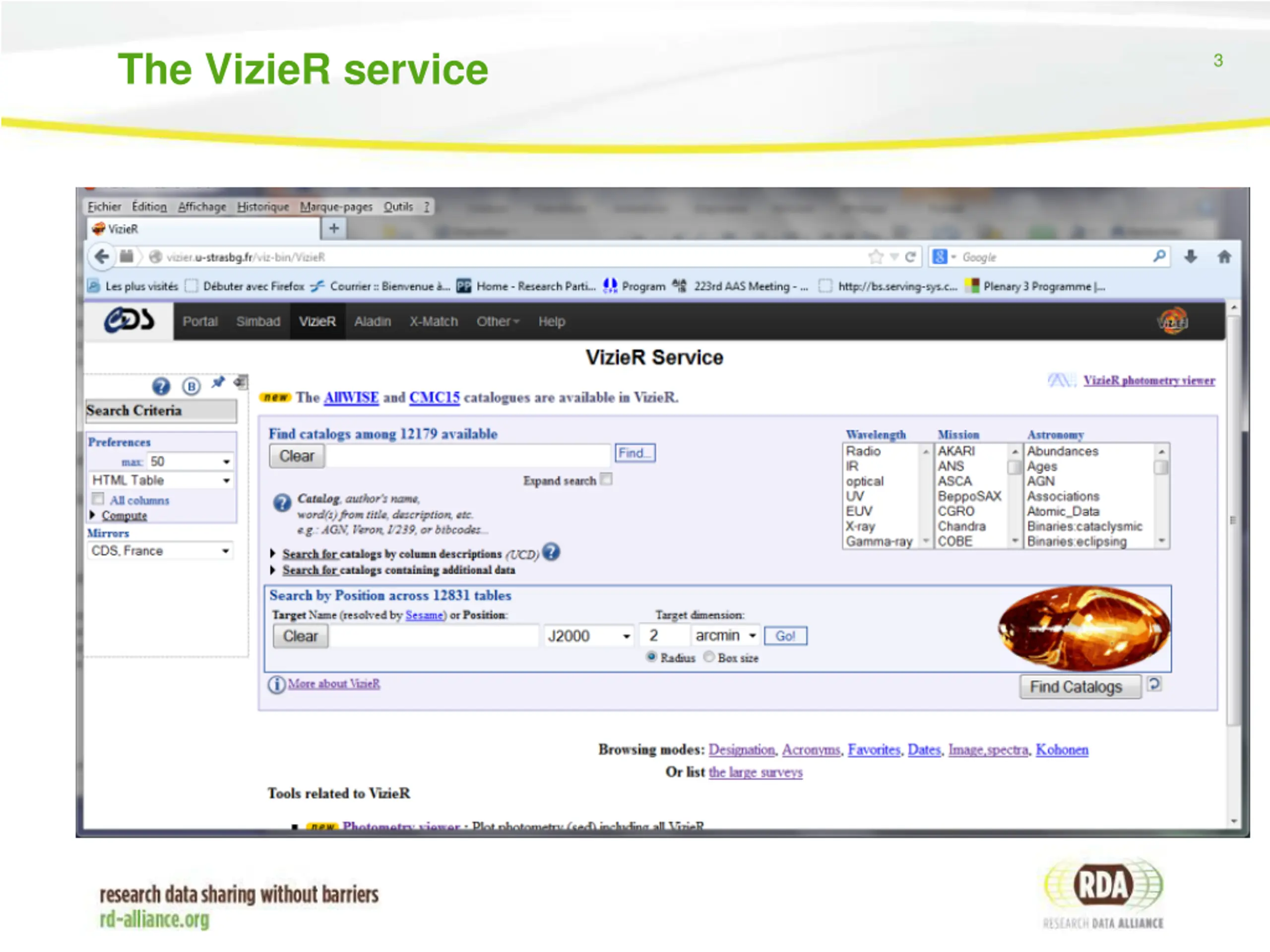Image resolution: width=1270 pixels, height=952 pixels.
Task: Click the browser back arrow button
Action: 102,256
